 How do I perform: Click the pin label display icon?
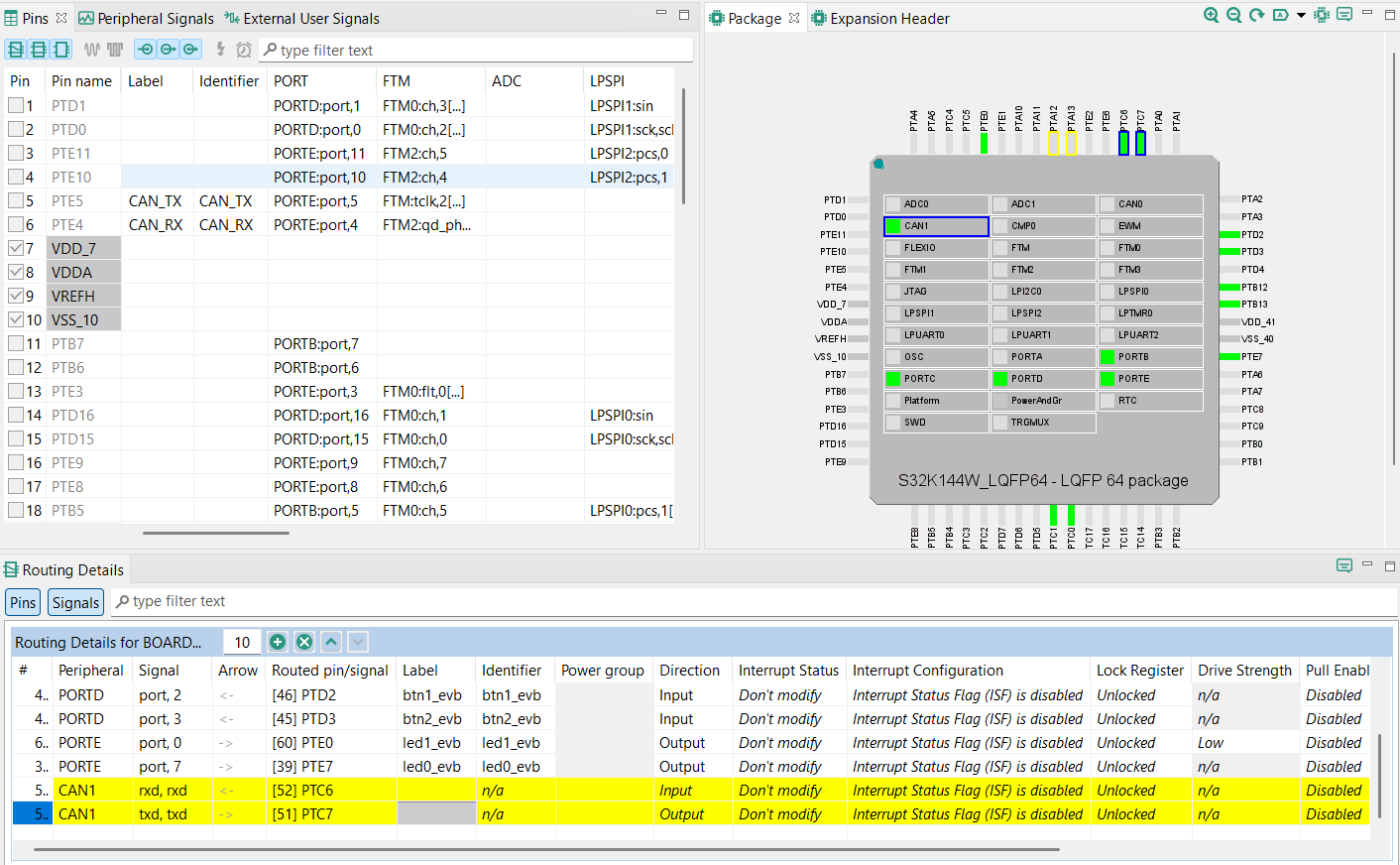click(1280, 15)
